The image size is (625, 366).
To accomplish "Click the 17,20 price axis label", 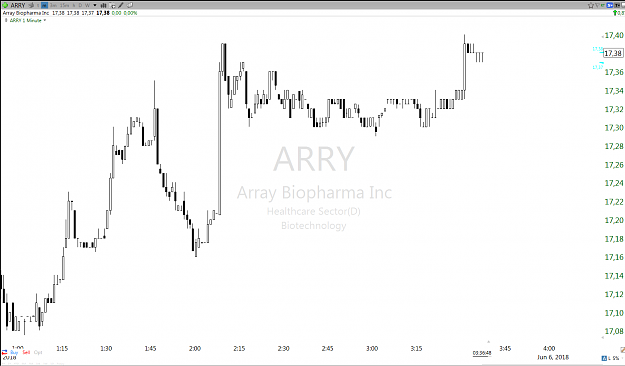I will (614, 220).
